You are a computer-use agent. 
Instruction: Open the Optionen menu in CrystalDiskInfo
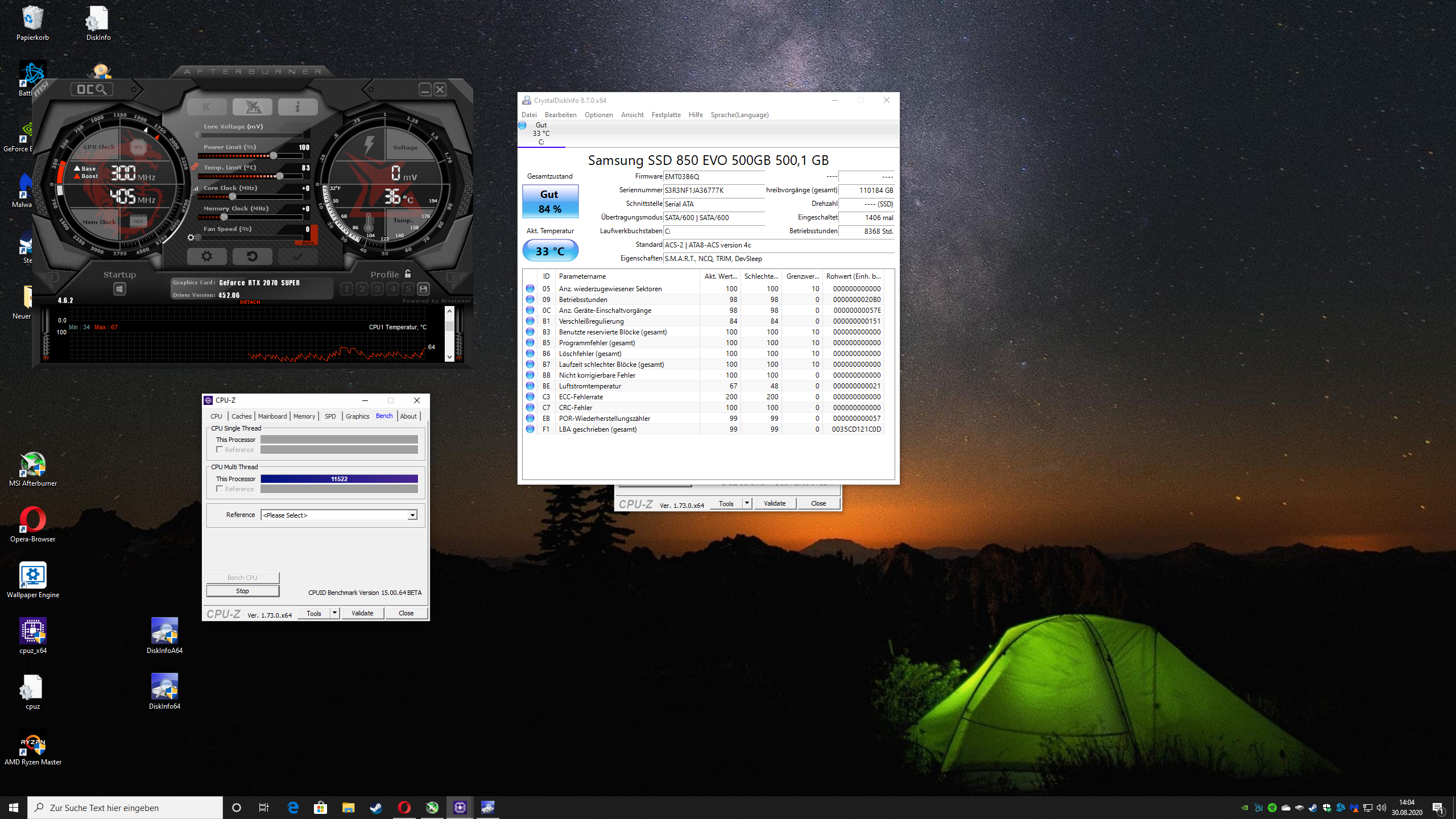tap(598, 115)
